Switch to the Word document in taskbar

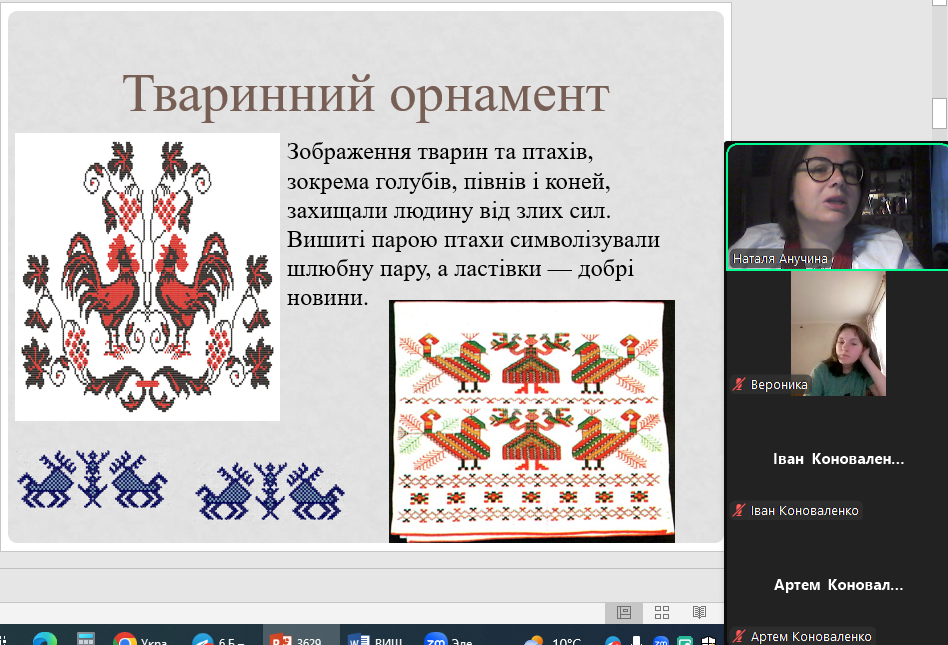click(x=375, y=640)
